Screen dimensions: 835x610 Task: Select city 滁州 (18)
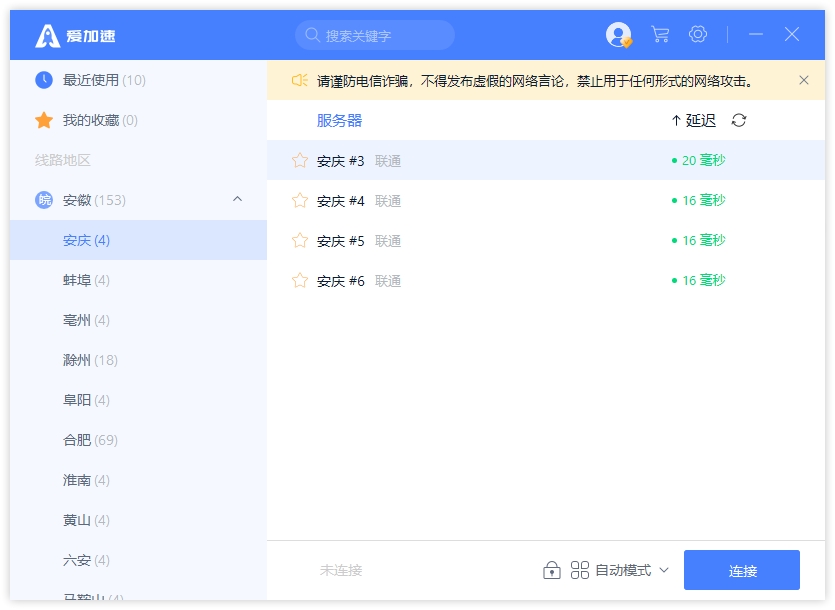138,360
